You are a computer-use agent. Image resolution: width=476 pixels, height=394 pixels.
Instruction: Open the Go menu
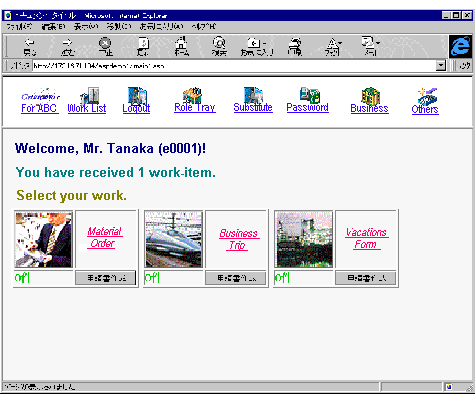point(119,26)
